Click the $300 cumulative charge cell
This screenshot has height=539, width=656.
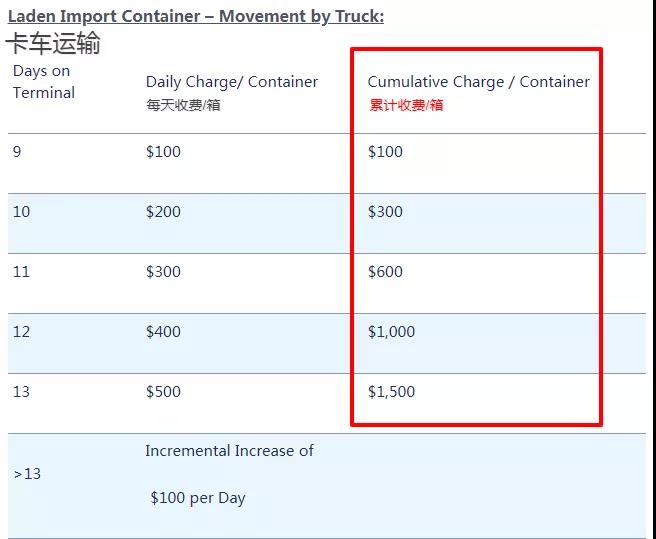(385, 212)
